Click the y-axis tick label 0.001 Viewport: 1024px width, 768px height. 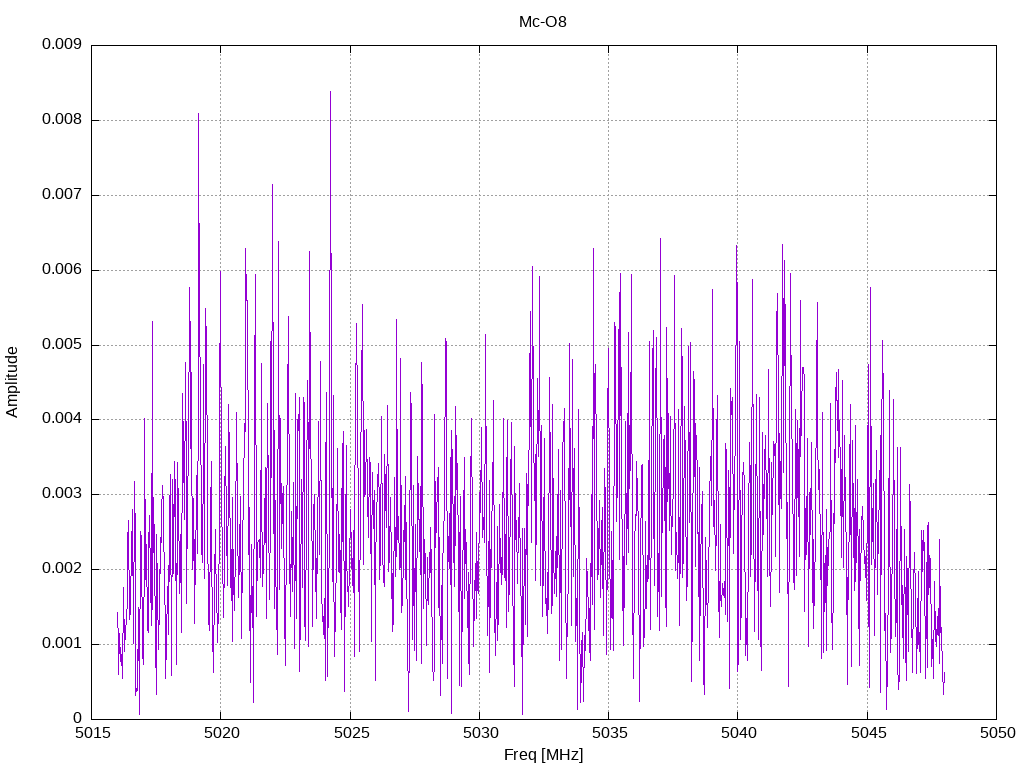tap(62, 644)
